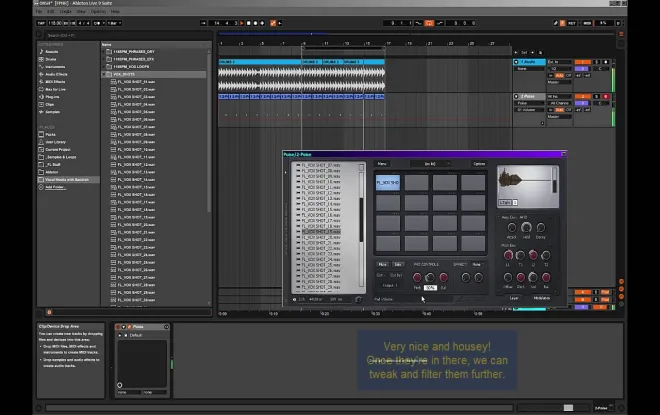Open the Poise Effect type dropdown
The height and width of the screenshot is (415, 660).
477,264
